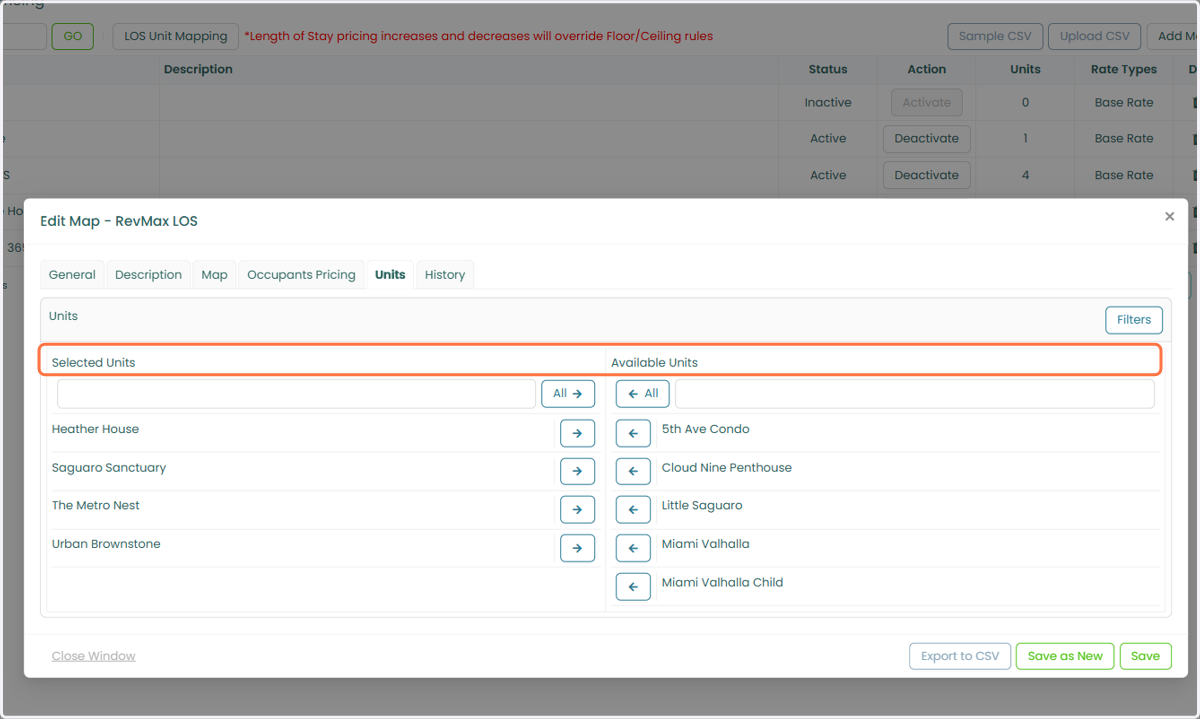Select The Metro Nest unit name
Screen dimensions: 1200x719
click(x=96, y=506)
